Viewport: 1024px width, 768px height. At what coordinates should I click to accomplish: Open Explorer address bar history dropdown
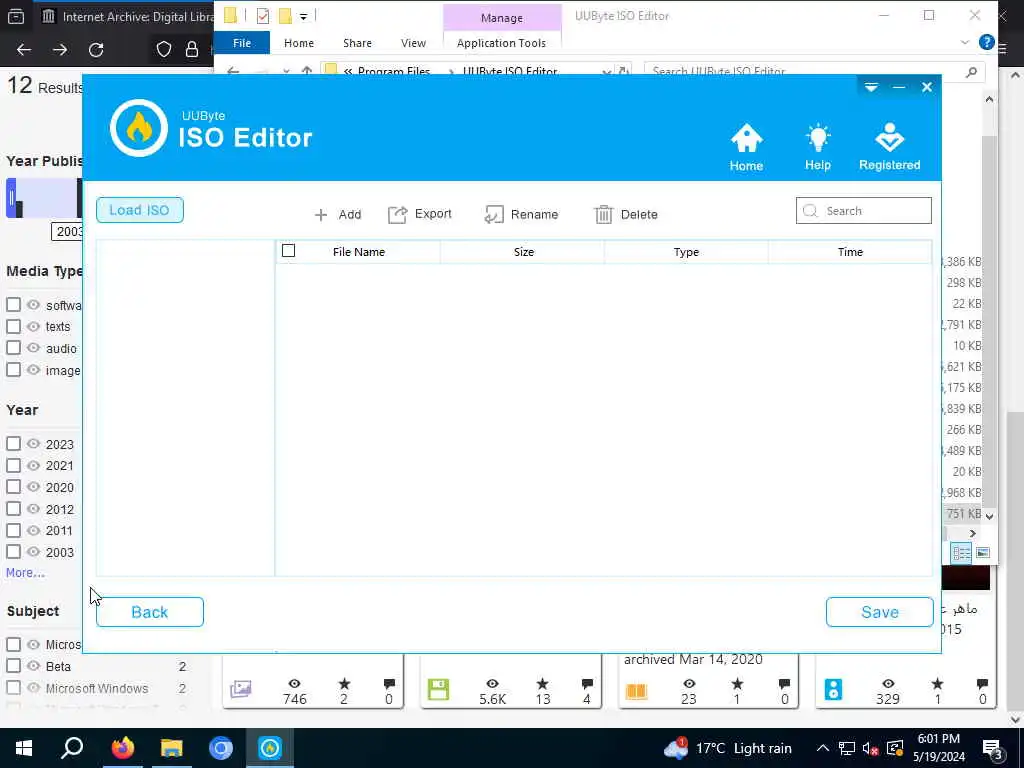click(607, 71)
